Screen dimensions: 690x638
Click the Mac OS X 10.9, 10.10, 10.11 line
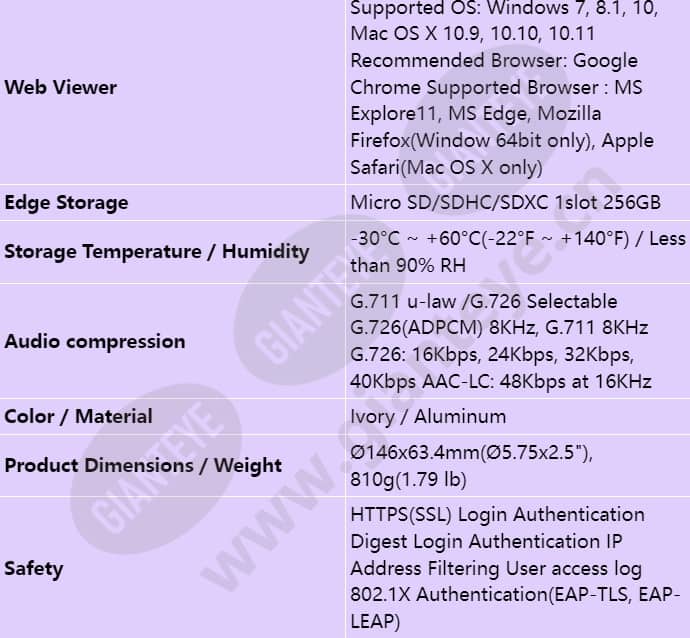click(x=473, y=34)
